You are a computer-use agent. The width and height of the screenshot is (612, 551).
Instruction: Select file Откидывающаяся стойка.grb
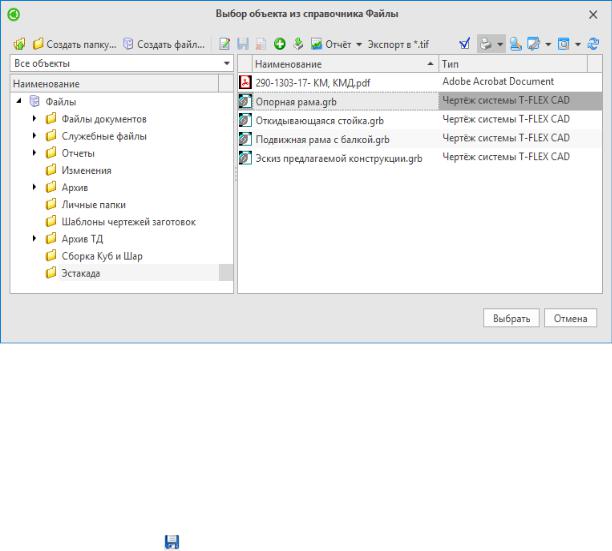[320, 121]
